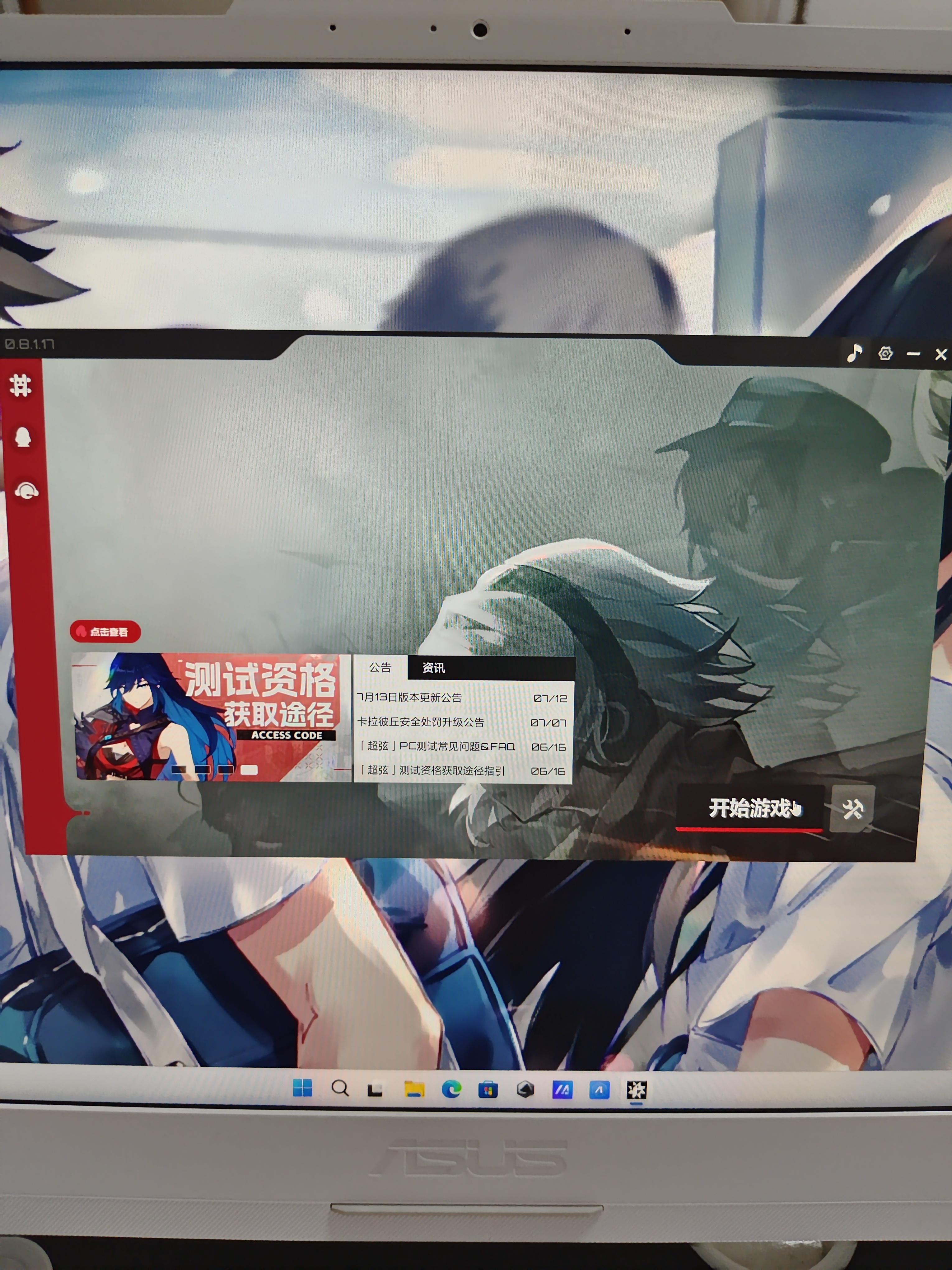
Task: Open Task View on the taskbar
Action: (x=375, y=1089)
